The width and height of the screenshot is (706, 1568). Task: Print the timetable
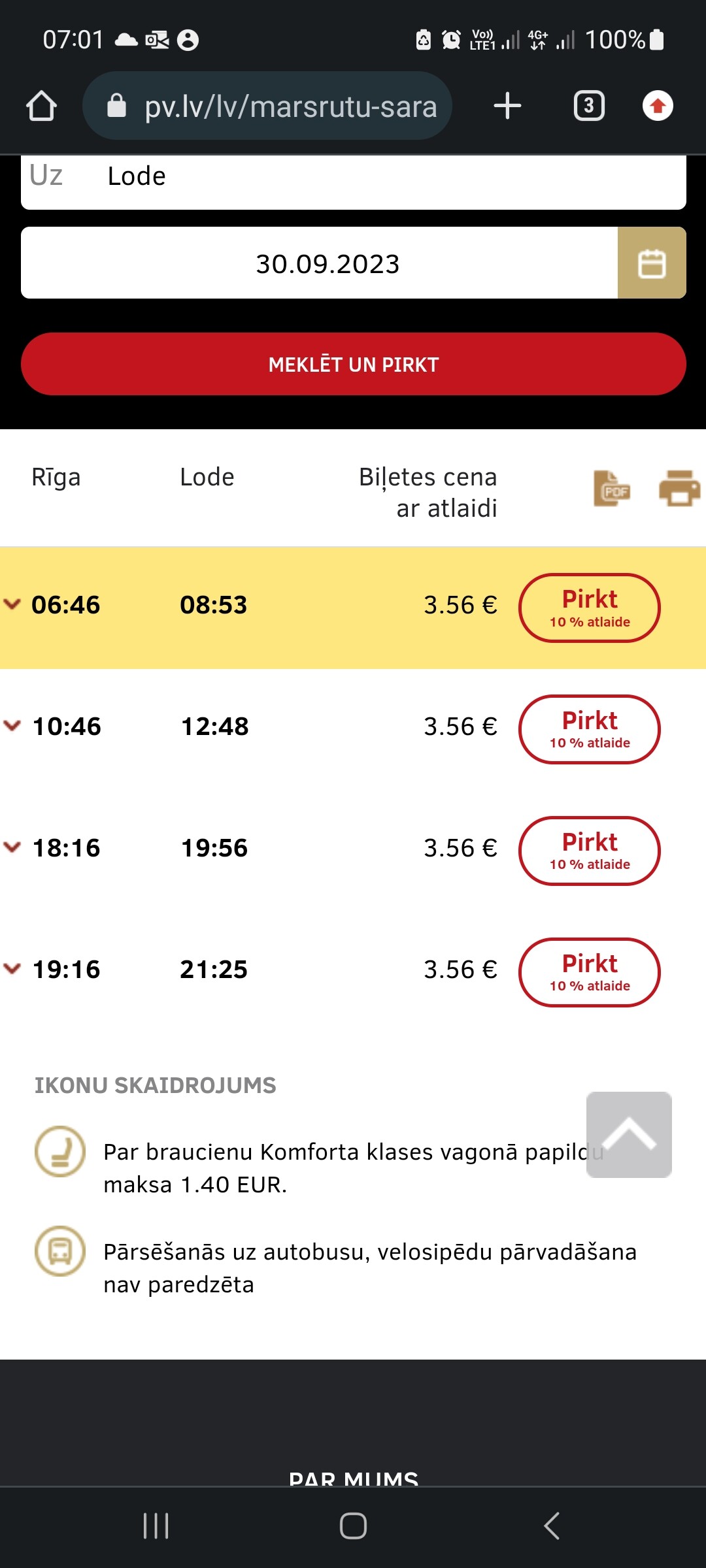pyautogui.click(x=679, y=489)
